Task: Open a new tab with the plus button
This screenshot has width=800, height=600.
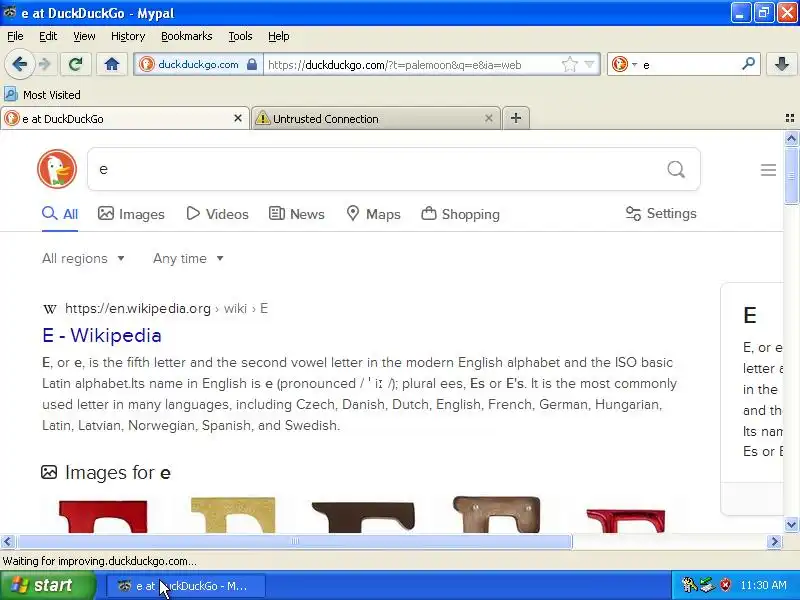Action: (516, 118)
